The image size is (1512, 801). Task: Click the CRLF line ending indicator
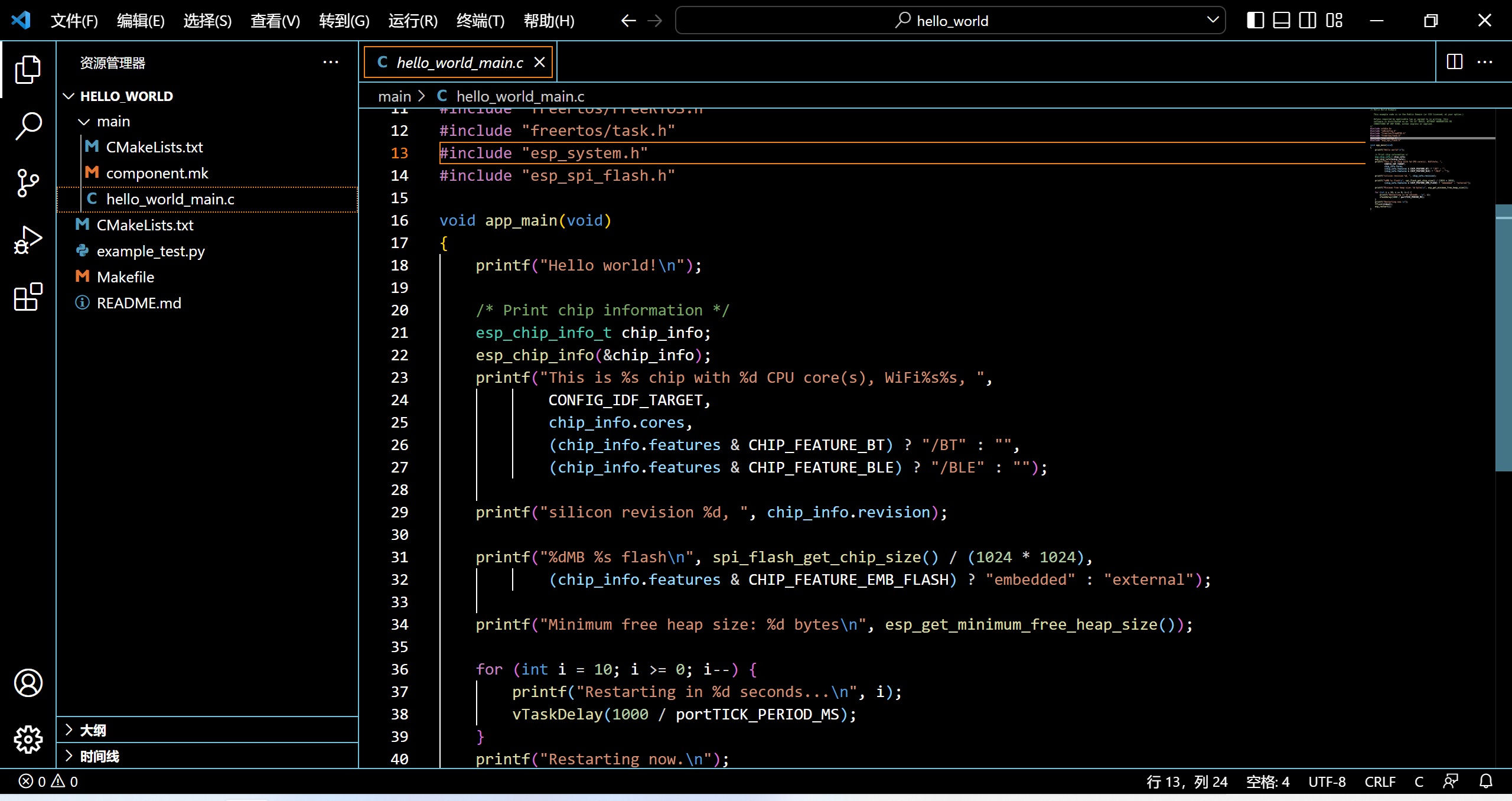pos(1380,782)
